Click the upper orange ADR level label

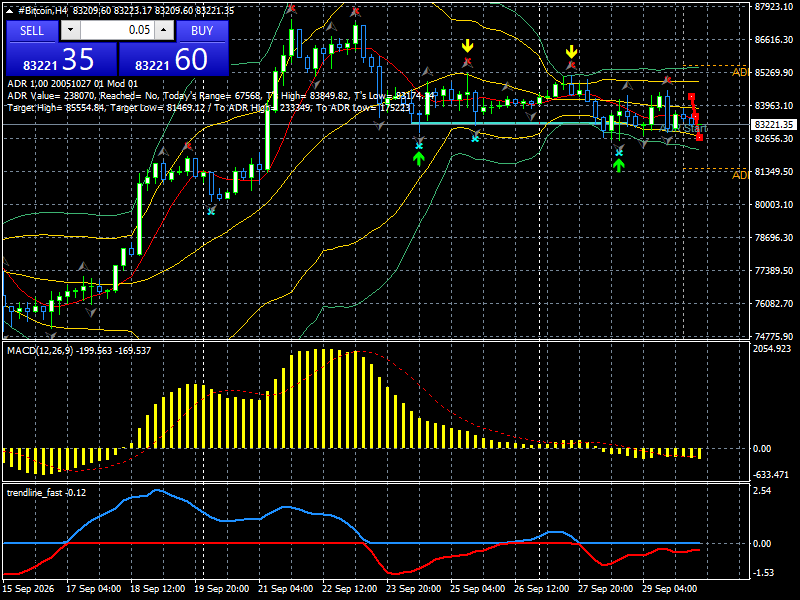(x=740, y=72)
